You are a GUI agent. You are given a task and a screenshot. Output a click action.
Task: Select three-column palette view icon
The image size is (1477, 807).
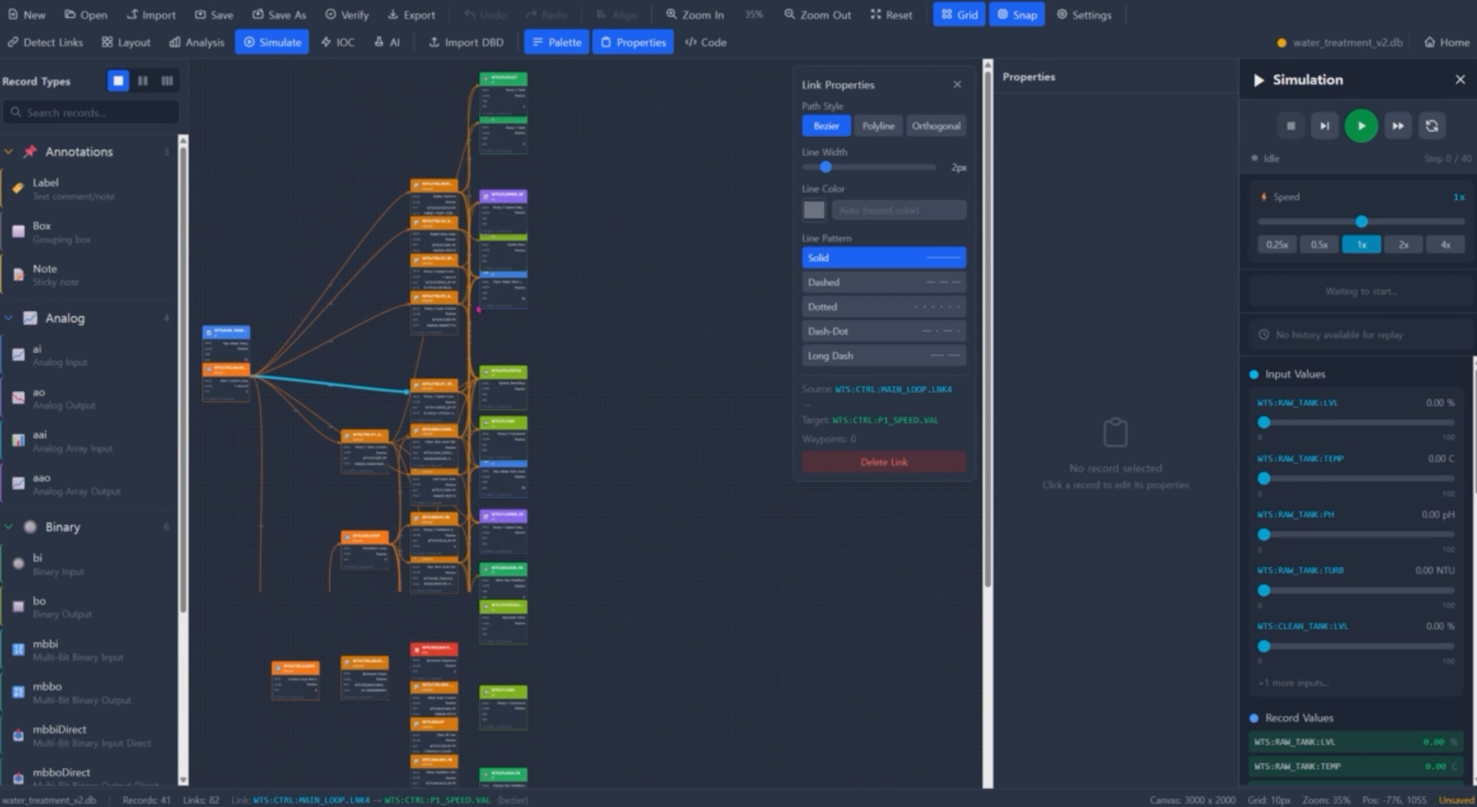click(x=167, y=81)
